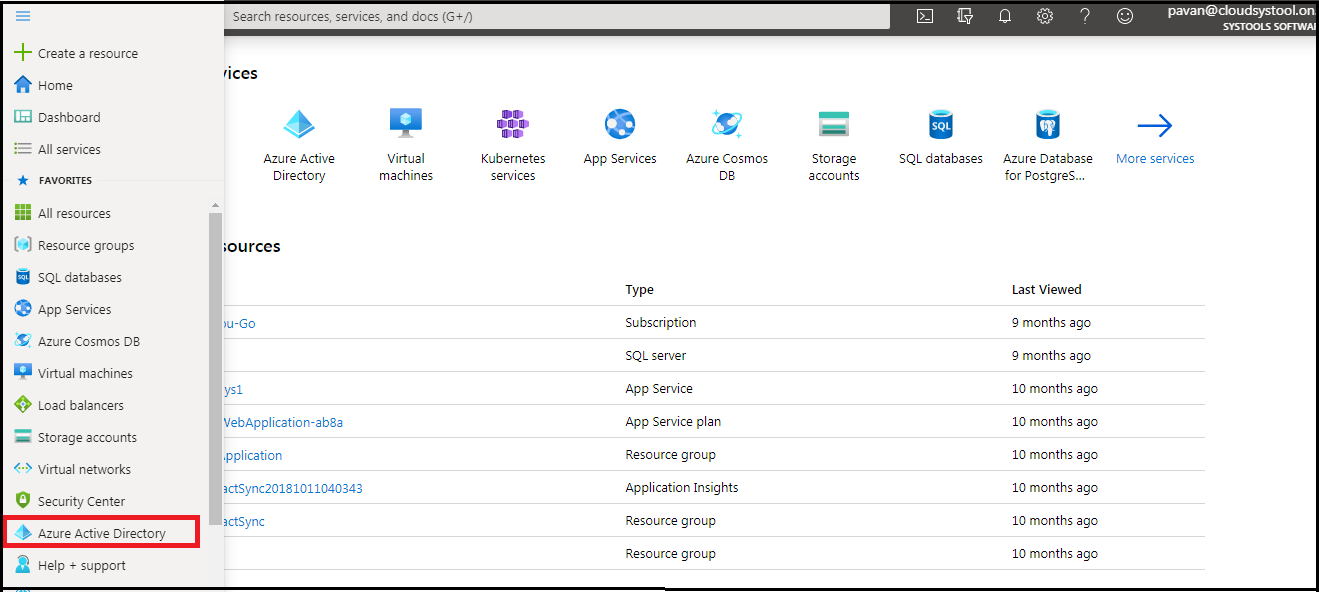This screenshot has width=1319, height=592.
Task: Open portal settings gear icon
Action: (x=1045, y=16)
